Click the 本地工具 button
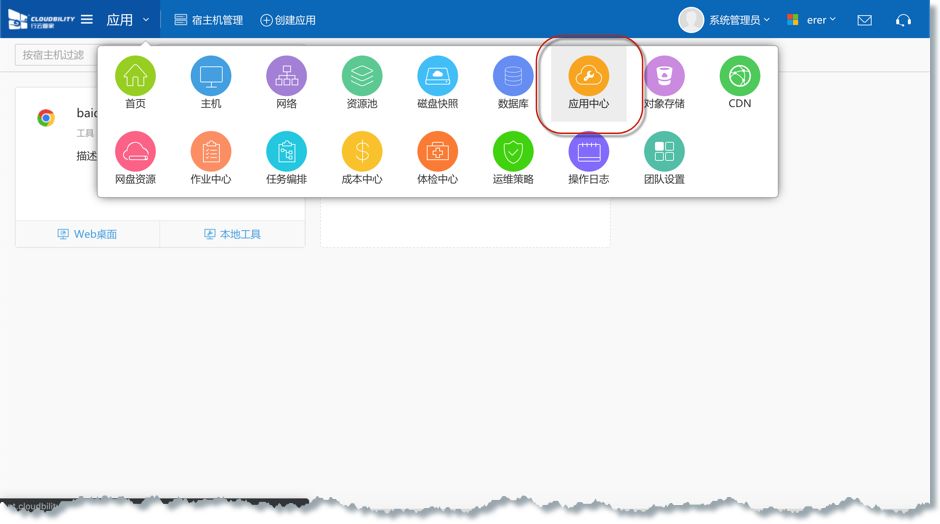 232,234
